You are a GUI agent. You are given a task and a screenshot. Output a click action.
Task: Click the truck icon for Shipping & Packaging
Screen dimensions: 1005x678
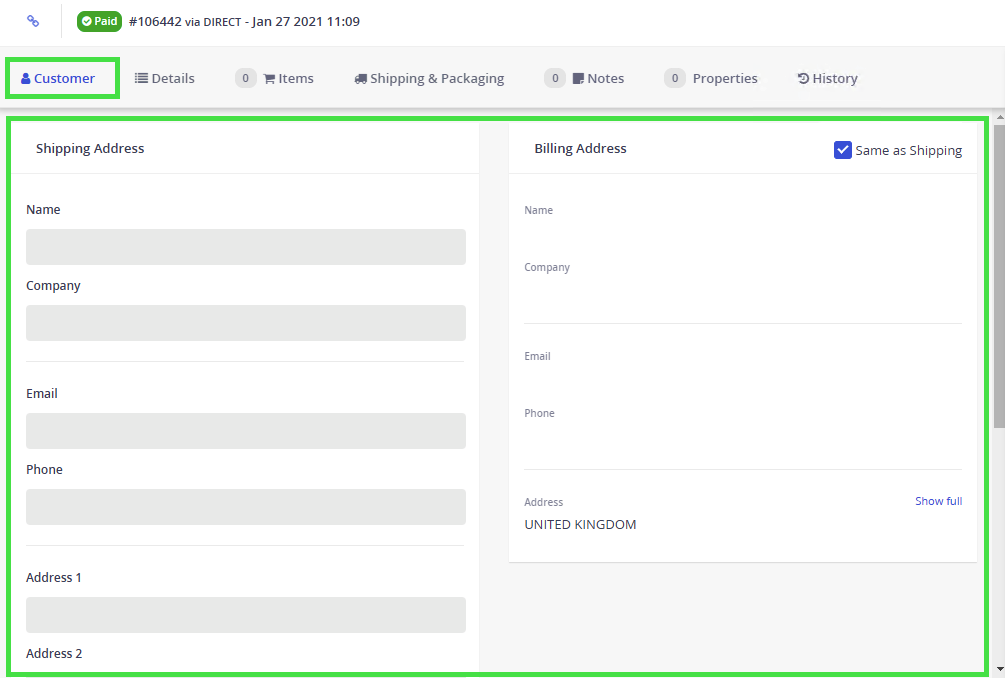pos(360,79)
